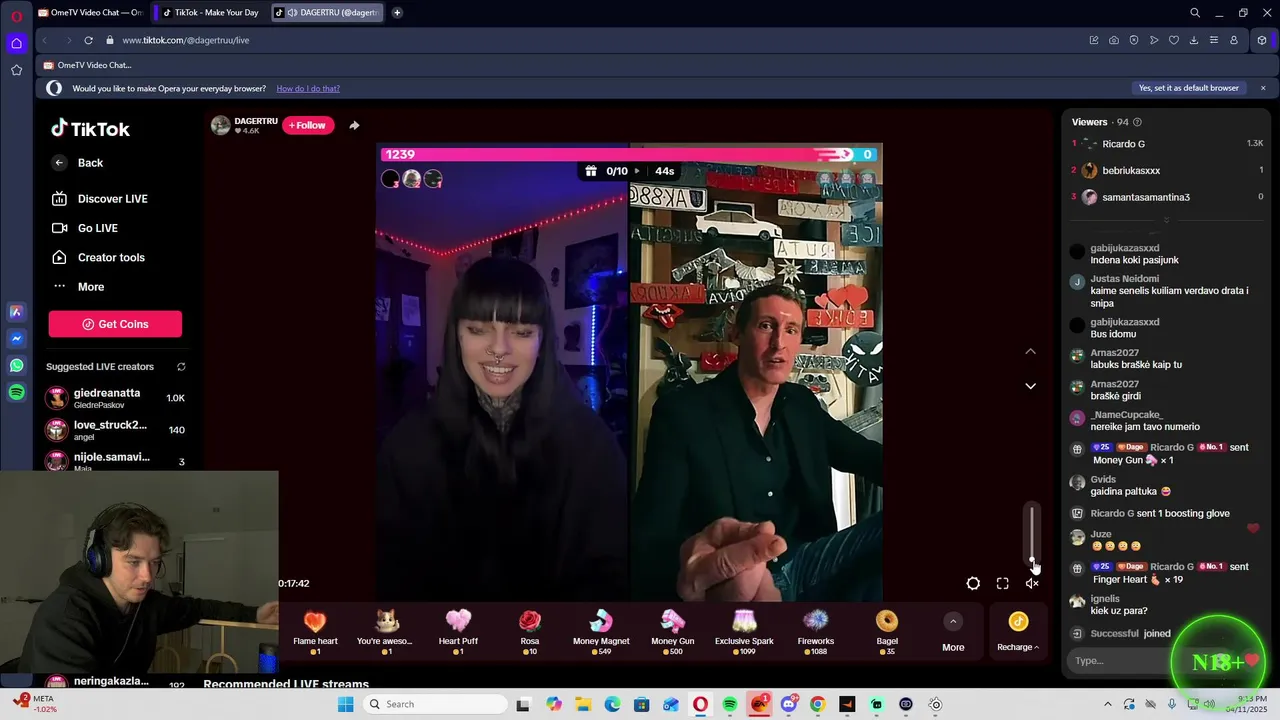
Task: Expand More gifts chevron
Action: [x=953, y=622]
